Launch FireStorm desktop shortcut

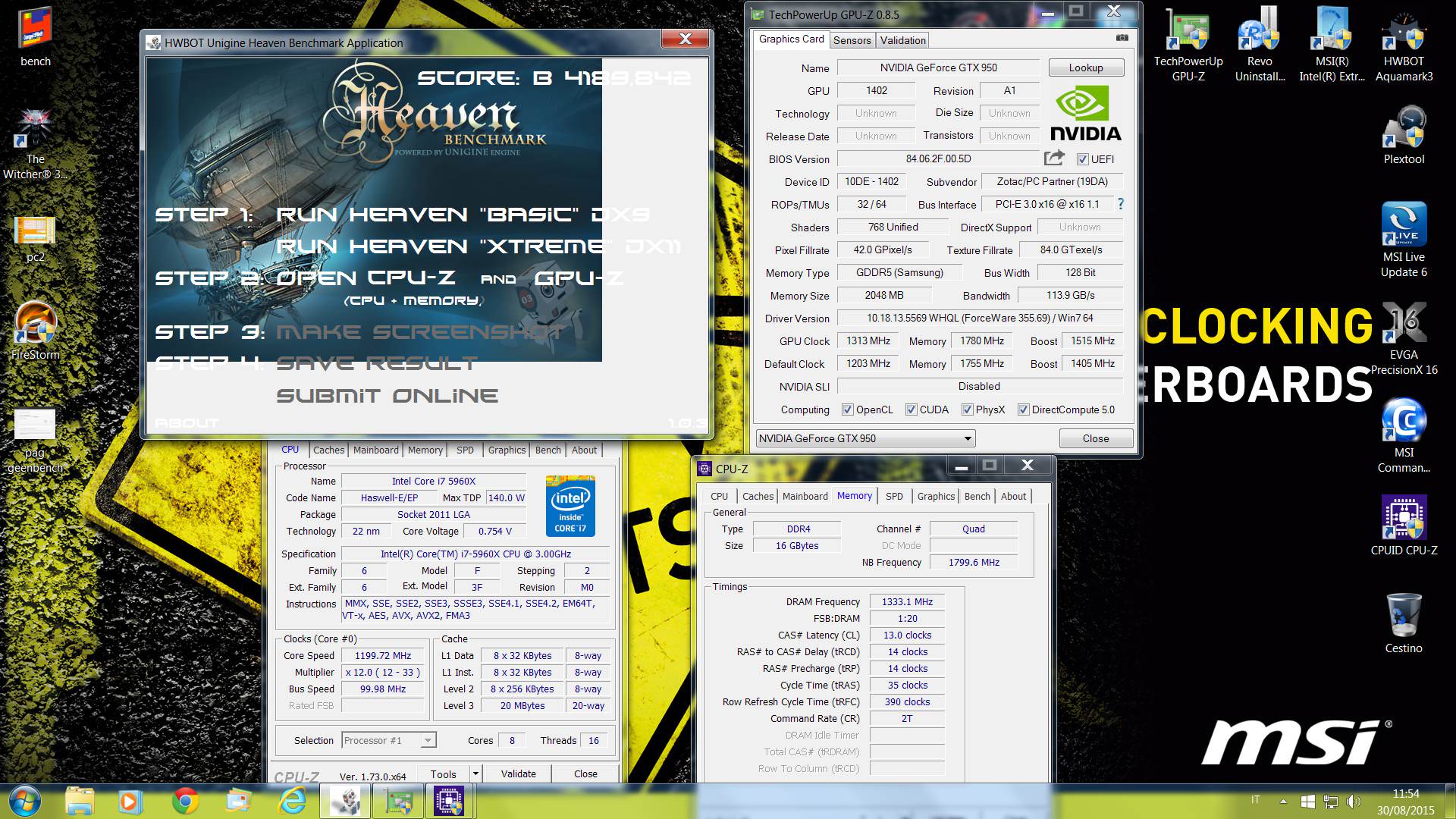point(35,330)
